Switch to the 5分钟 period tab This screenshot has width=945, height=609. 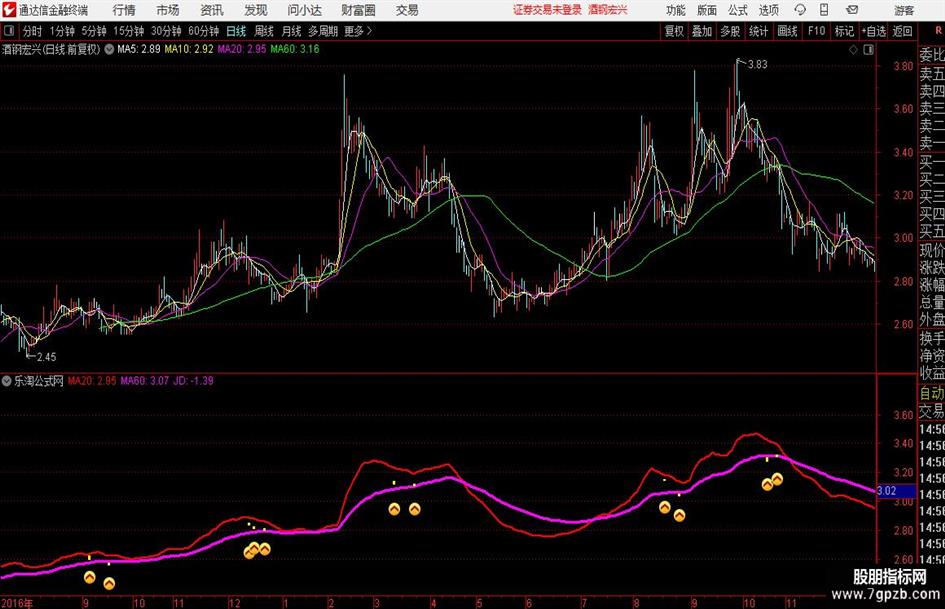[93, 31]
